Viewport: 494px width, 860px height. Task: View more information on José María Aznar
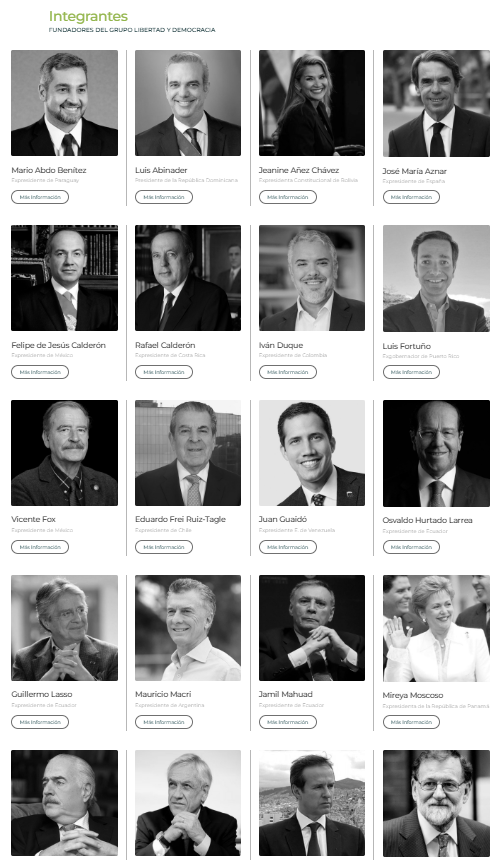[411, 197]
